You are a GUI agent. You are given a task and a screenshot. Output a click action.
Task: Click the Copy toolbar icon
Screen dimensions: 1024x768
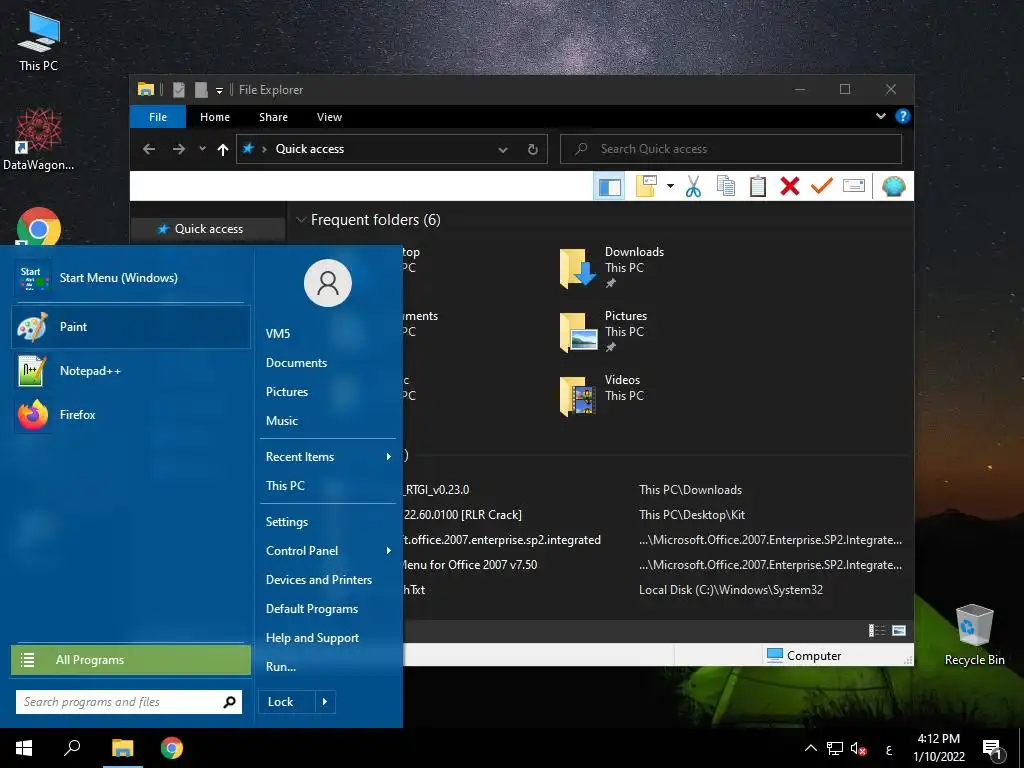tap(726, 187)
